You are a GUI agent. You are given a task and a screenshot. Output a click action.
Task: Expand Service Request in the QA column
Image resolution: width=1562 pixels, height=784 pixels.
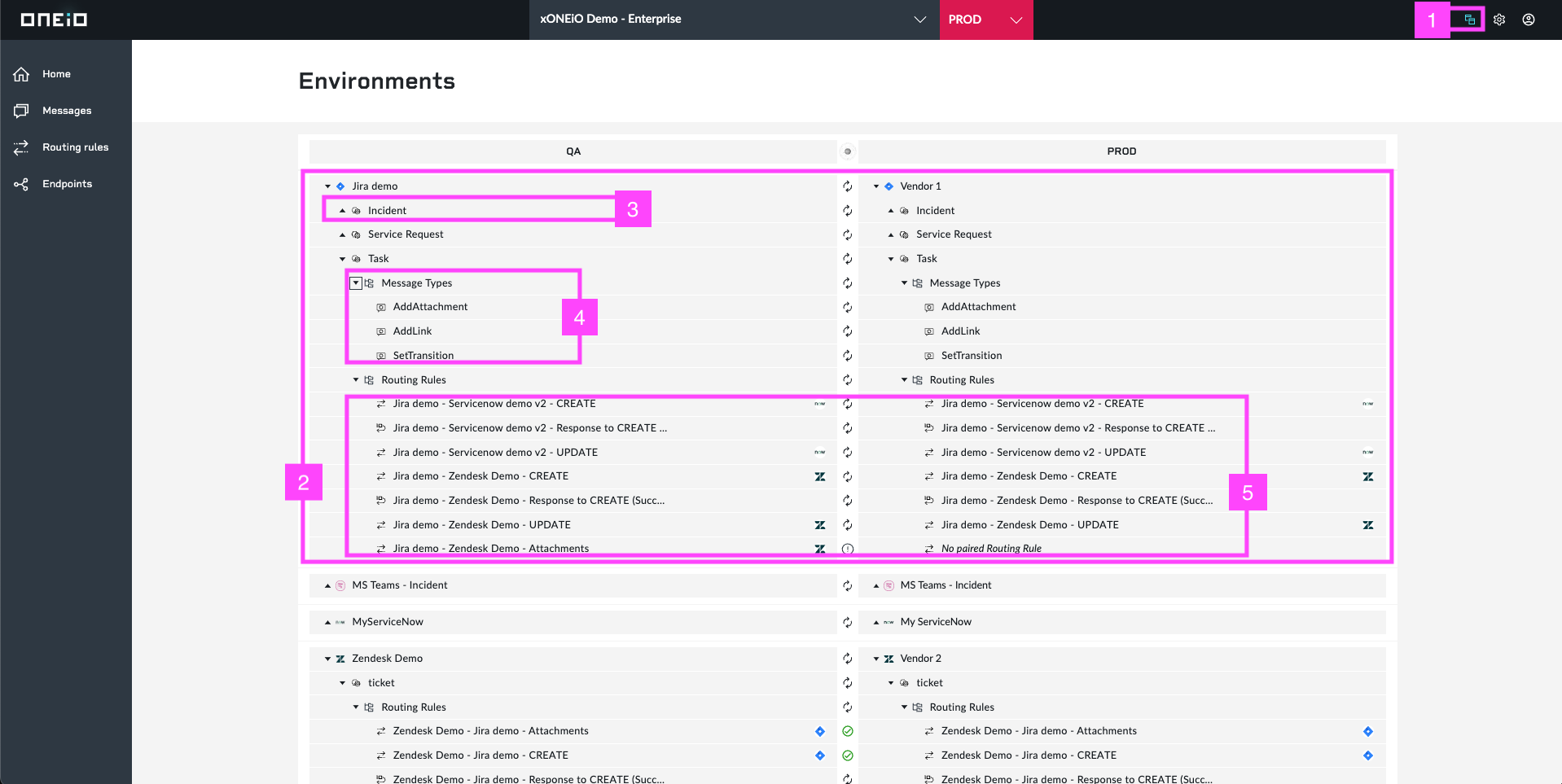point(343,234)
